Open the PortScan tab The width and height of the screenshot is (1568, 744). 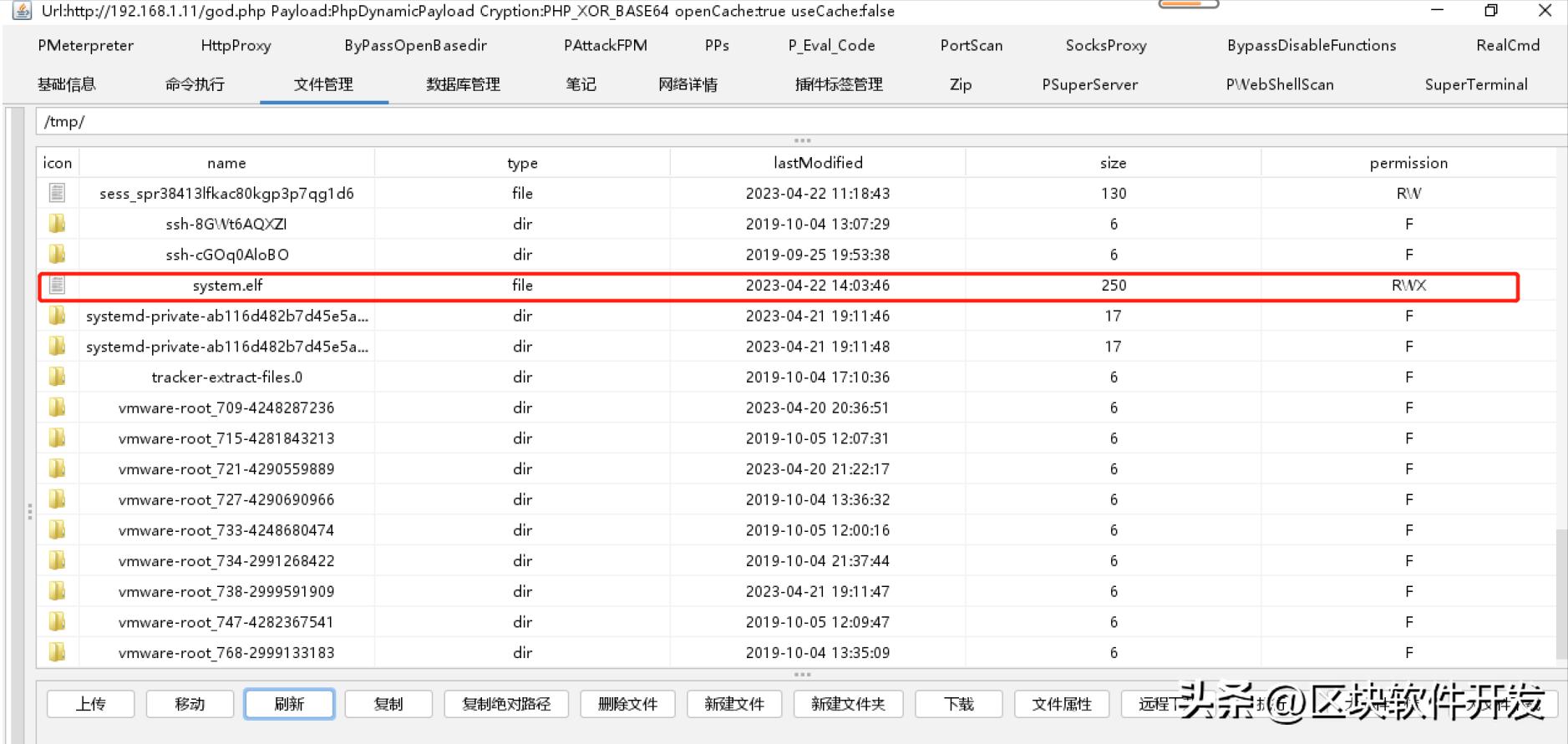[971, 45]
